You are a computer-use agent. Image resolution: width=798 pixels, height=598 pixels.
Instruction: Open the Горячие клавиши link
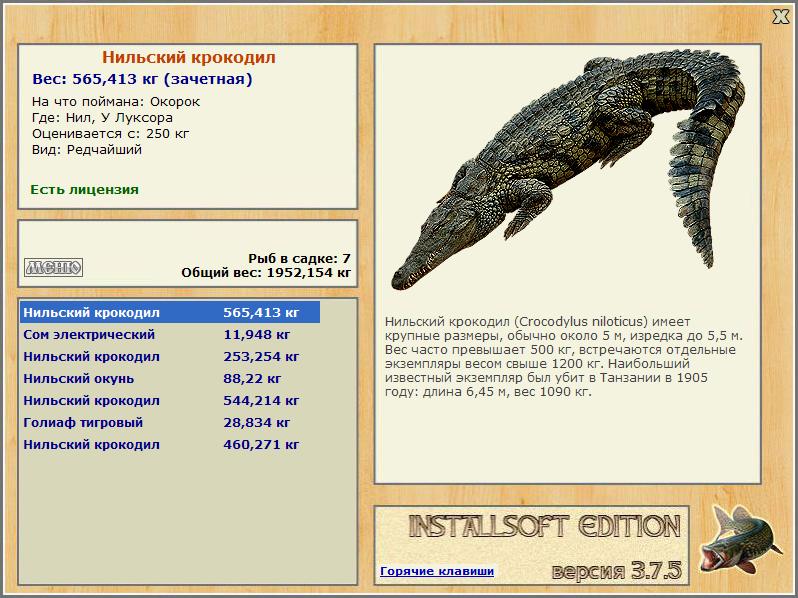point(437,571)
